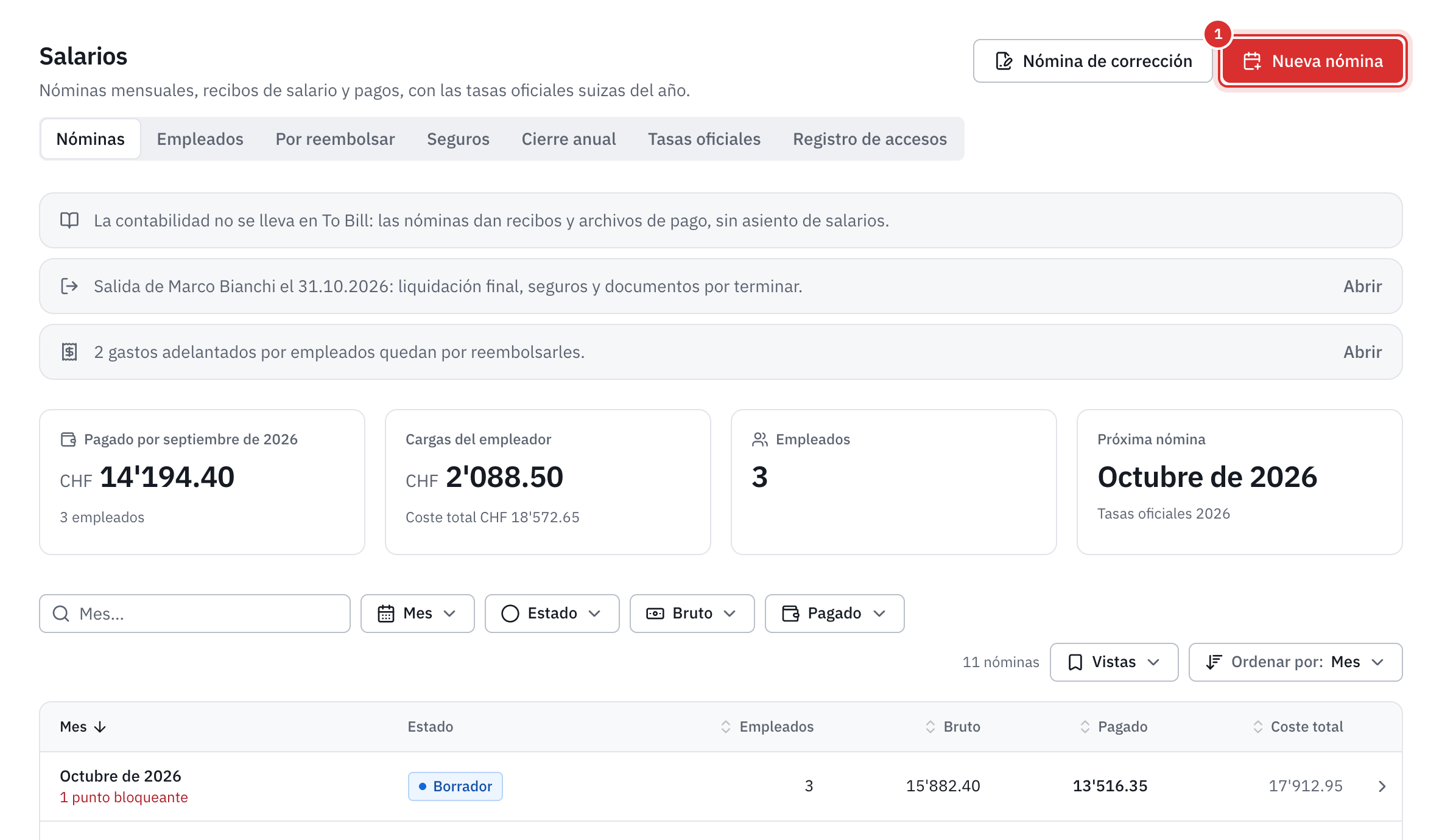Image resolution: width=1442 pixels, height=840 pixels.
Task: Select the Nóminas tab
Action: point(90,139)
